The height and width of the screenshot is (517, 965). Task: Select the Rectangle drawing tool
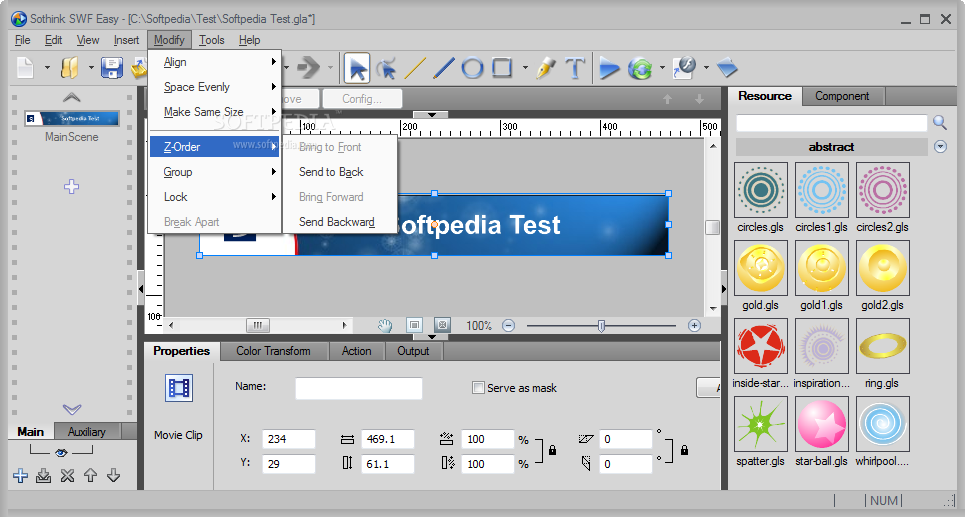click(502, 67)
